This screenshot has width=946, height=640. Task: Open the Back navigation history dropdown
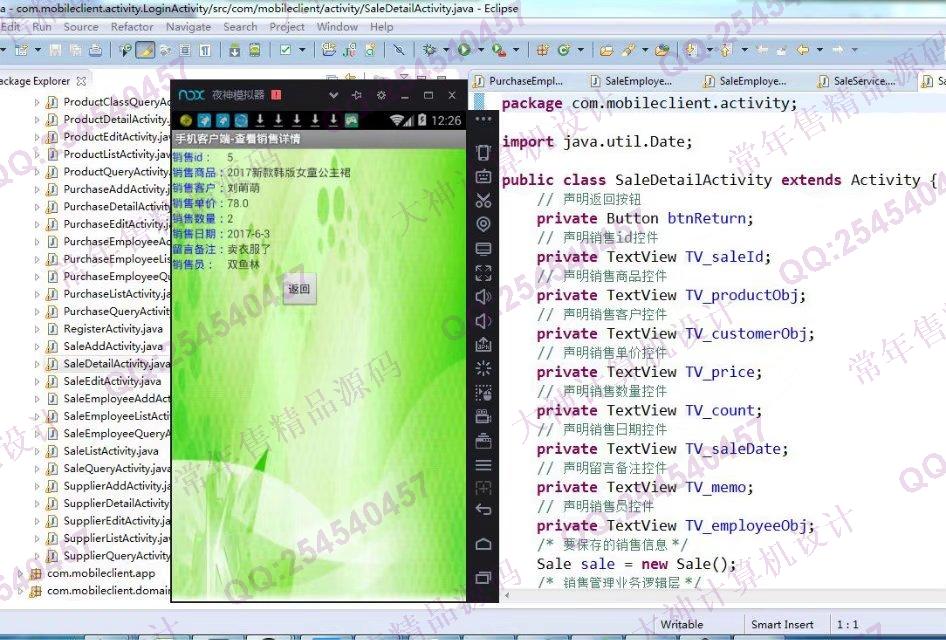coord(819,50)
